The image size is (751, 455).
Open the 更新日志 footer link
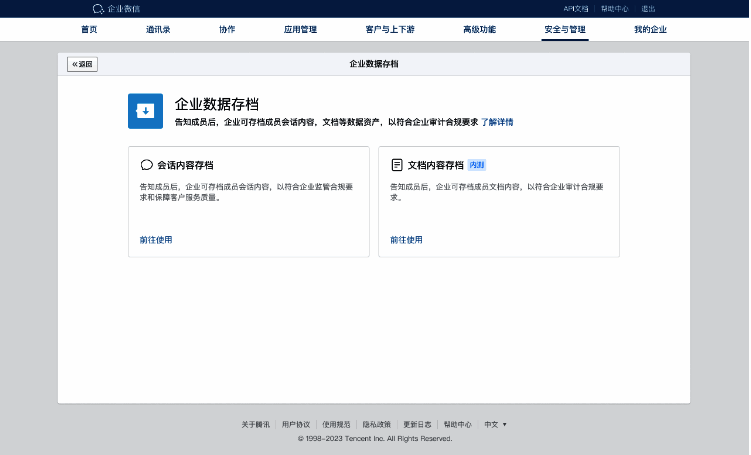[417, 424]
